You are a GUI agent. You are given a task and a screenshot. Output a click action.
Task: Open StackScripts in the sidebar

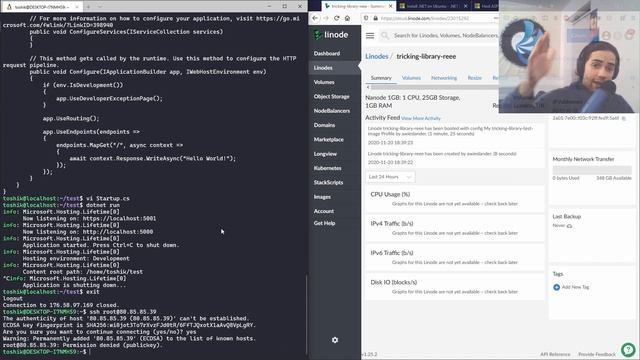pos(328,182)
